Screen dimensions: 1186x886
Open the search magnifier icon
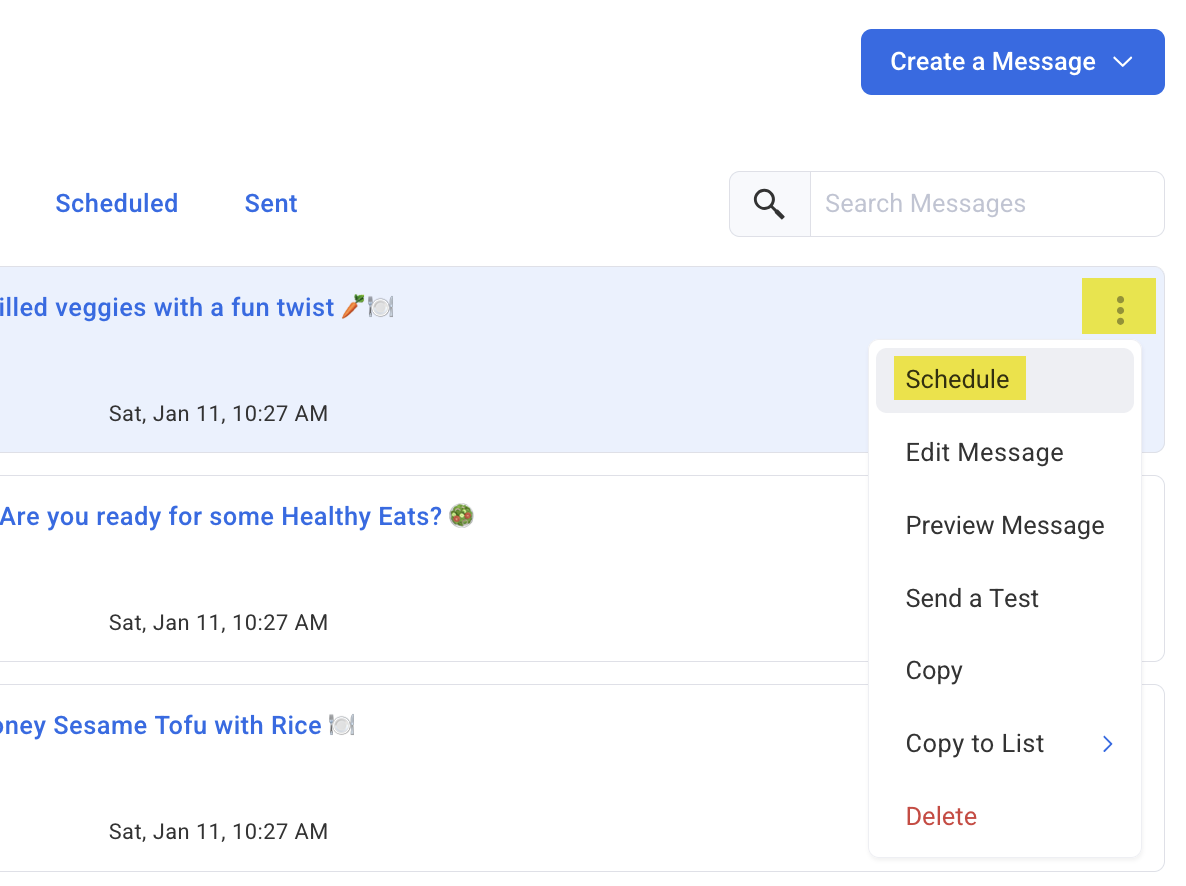click(768, 203)
